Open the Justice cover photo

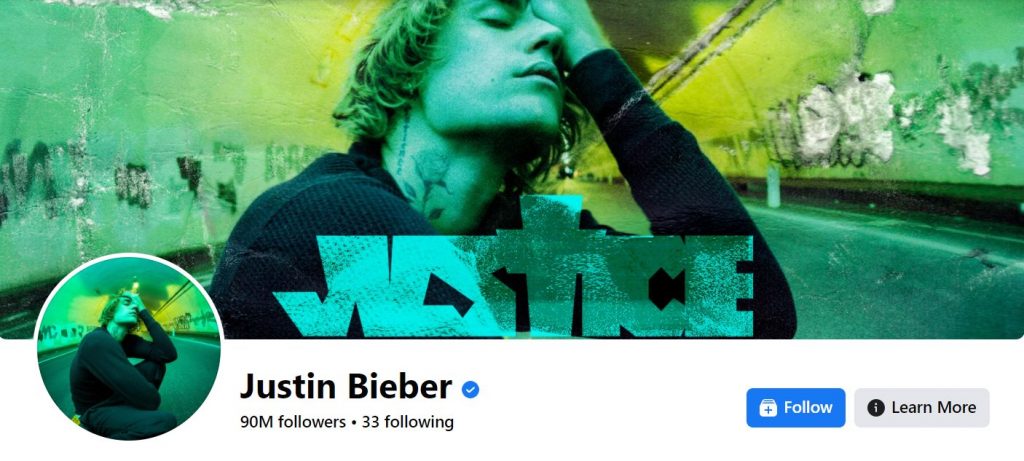tap(512, 169)
